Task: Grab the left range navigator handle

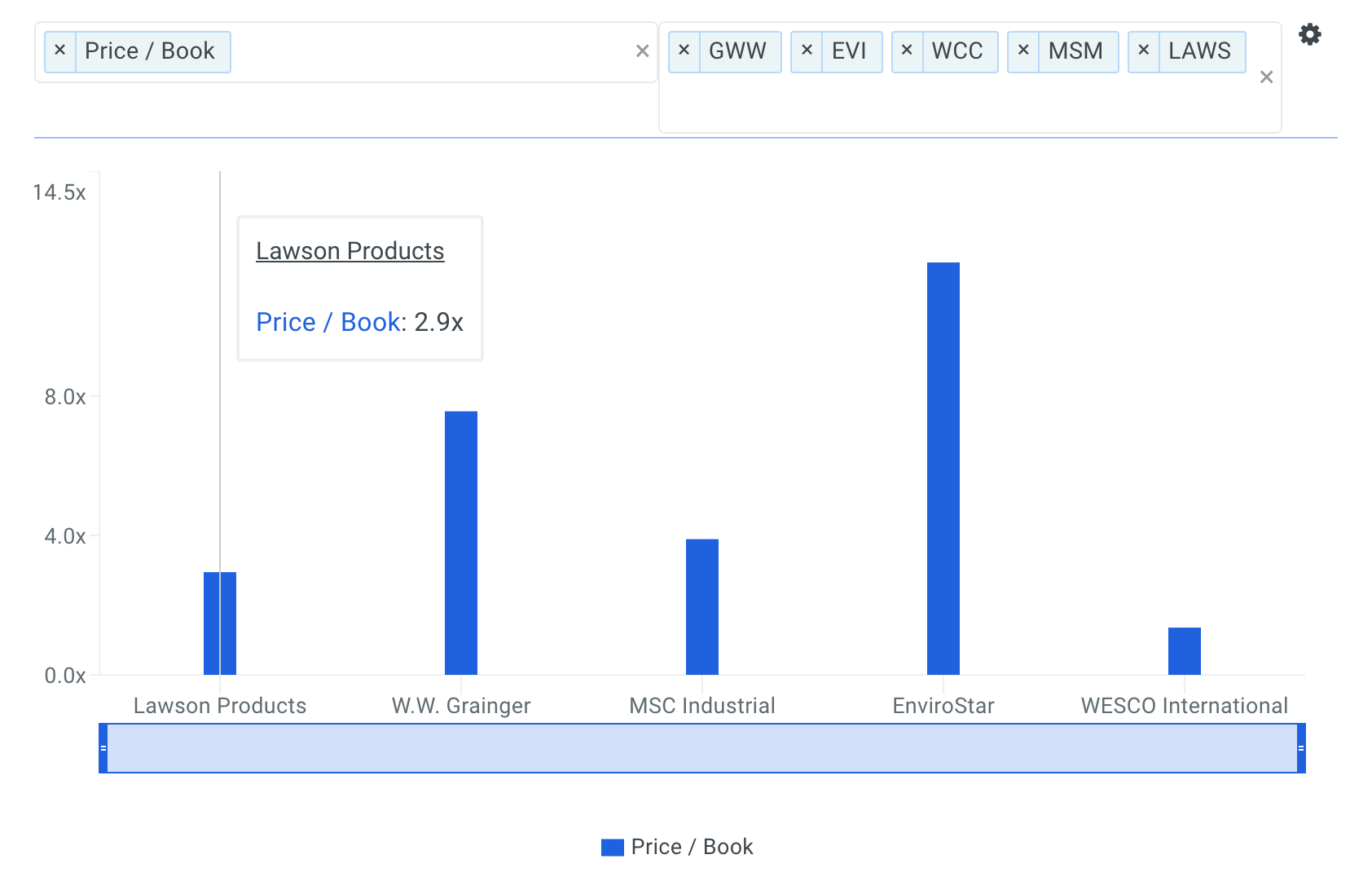Action: point(103,748)
